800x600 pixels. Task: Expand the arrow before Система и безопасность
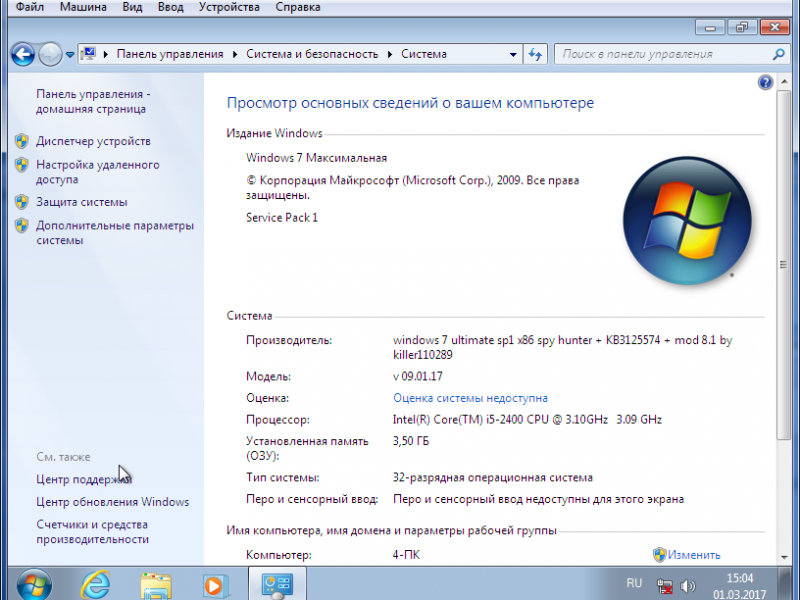click(x=235, y=54)
